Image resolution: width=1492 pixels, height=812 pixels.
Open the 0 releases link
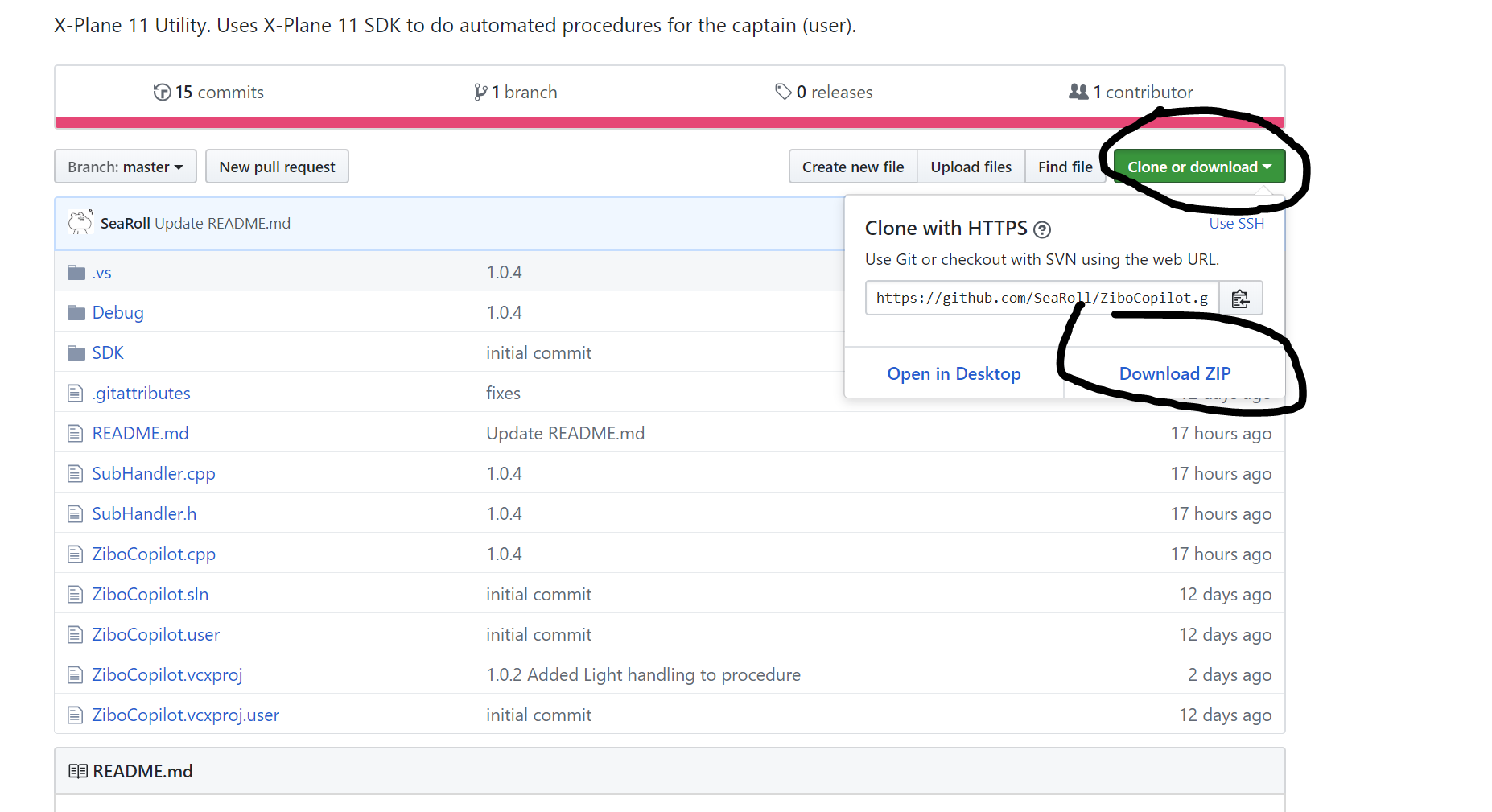tap(824, 93)
